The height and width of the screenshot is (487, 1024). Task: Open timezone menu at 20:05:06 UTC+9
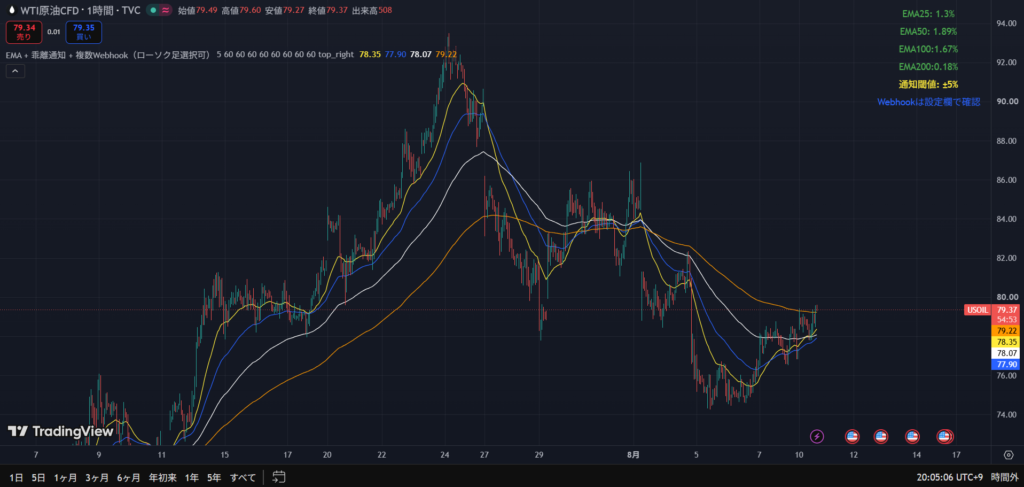click(x=949, y=477)
